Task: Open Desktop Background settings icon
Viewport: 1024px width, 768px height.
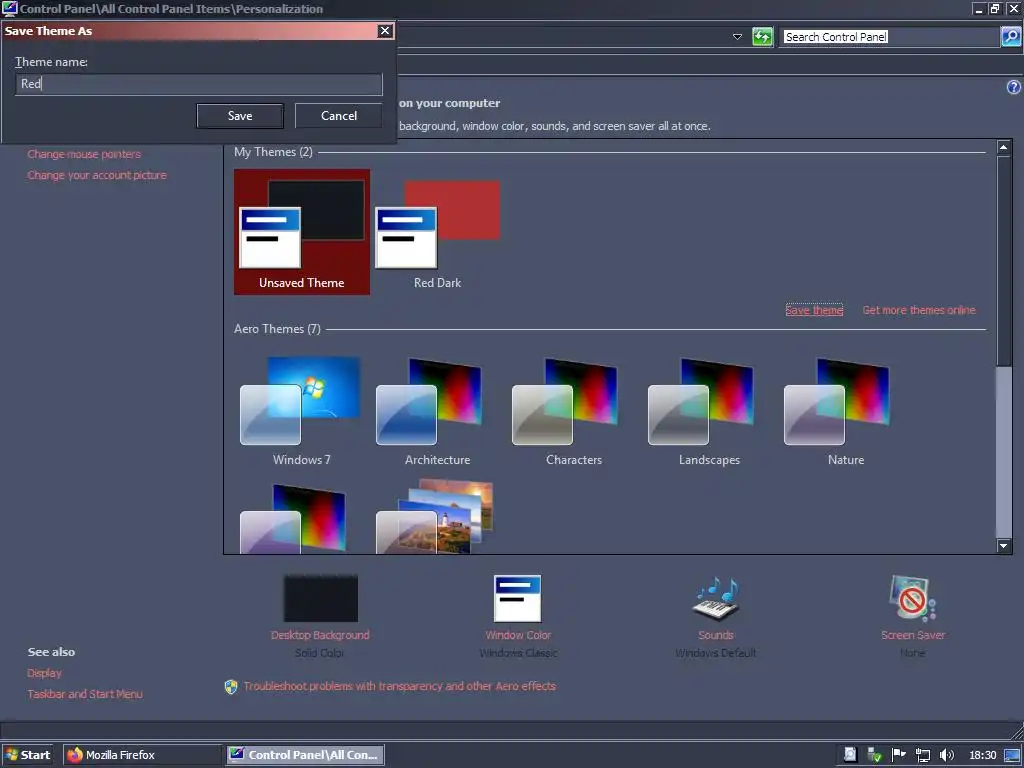Action: 321,598
